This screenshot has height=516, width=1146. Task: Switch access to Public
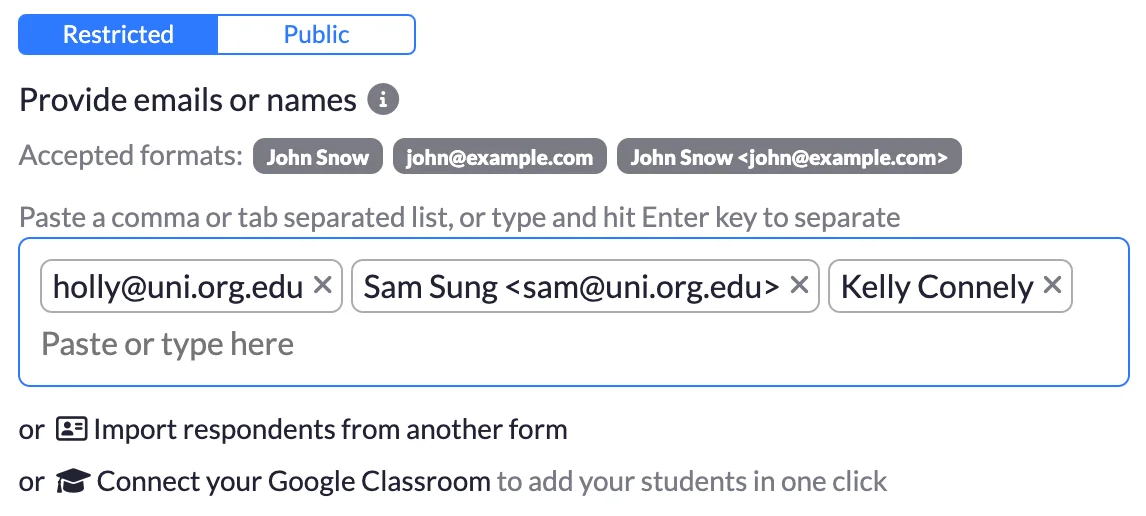(316, 35)
